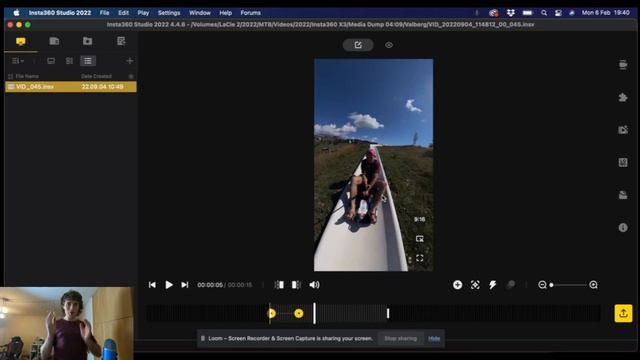This screenshot has width=640, height=360.
Task: Open the Apple menu
Action: click(x=16, y=13)
